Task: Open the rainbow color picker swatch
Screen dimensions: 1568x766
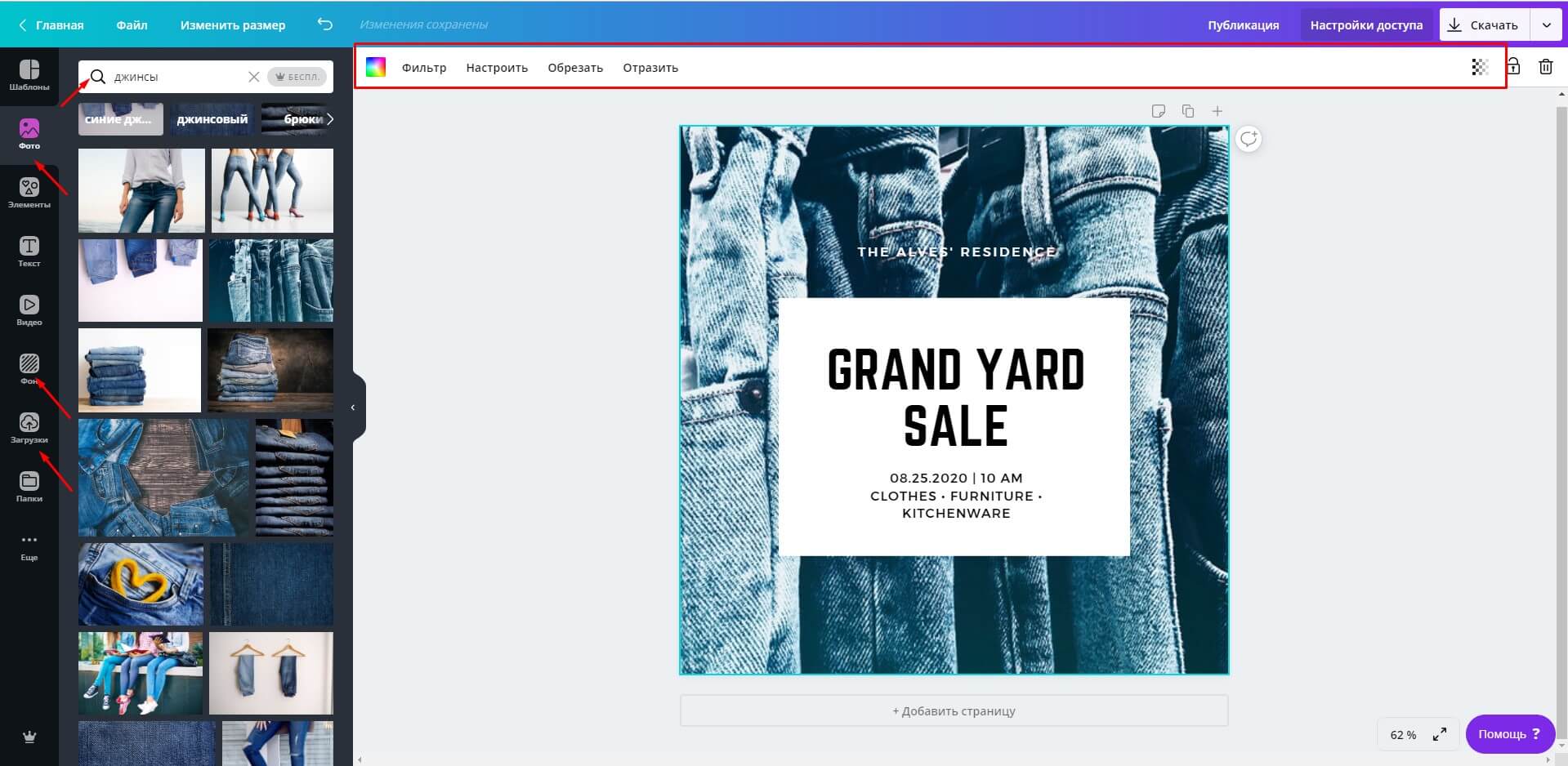Action: (x=376, y=68)
